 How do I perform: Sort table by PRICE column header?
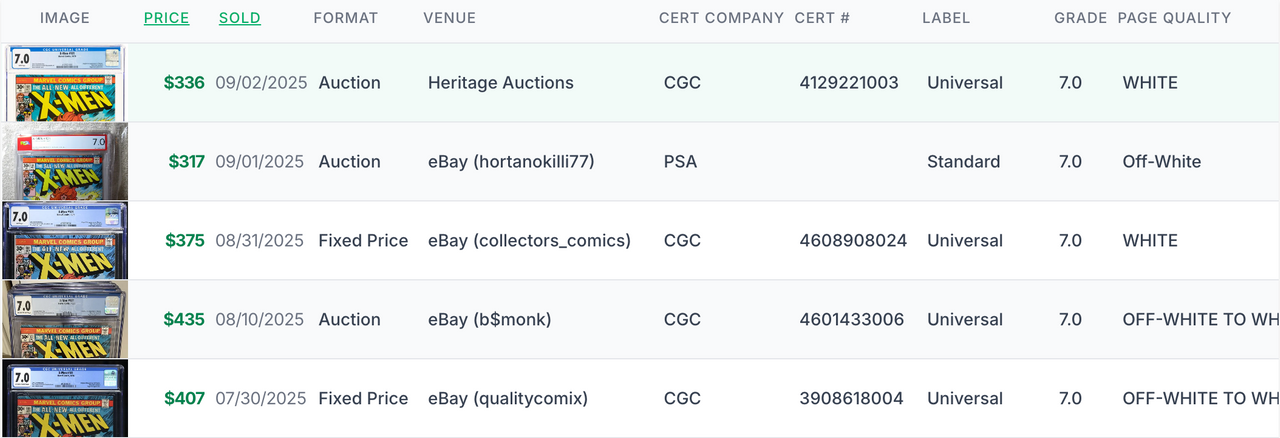[x=166, y=18]
